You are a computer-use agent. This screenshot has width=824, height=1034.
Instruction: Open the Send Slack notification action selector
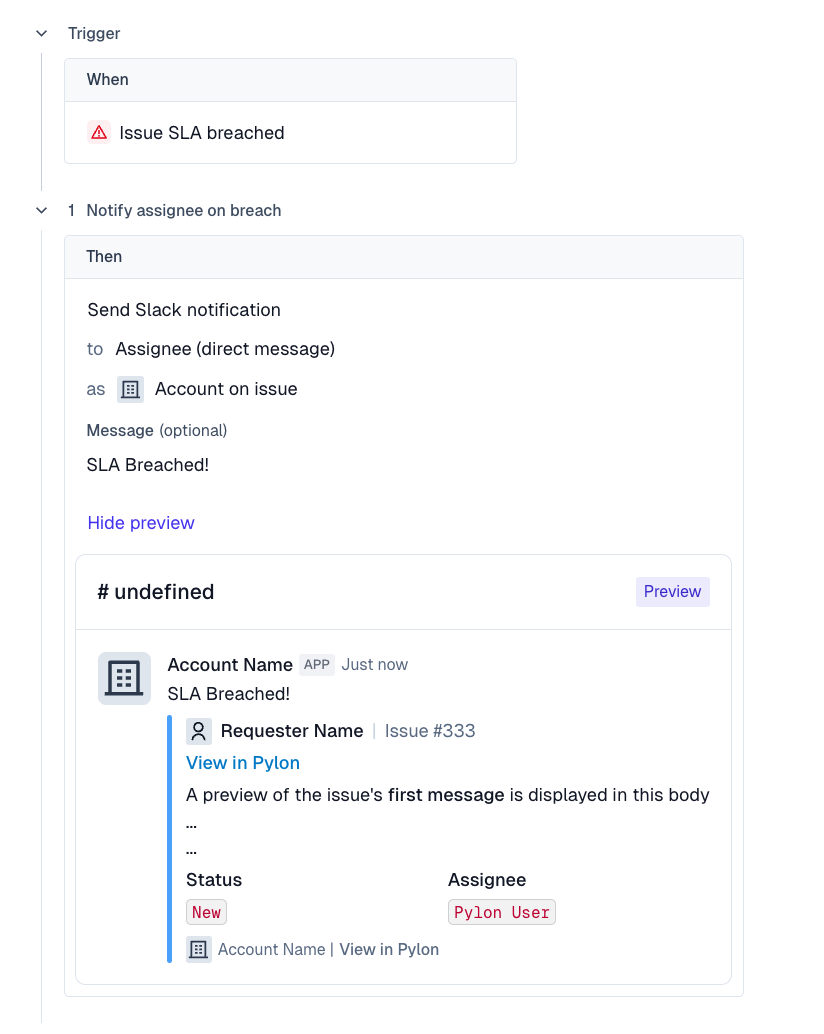[184, 310]
